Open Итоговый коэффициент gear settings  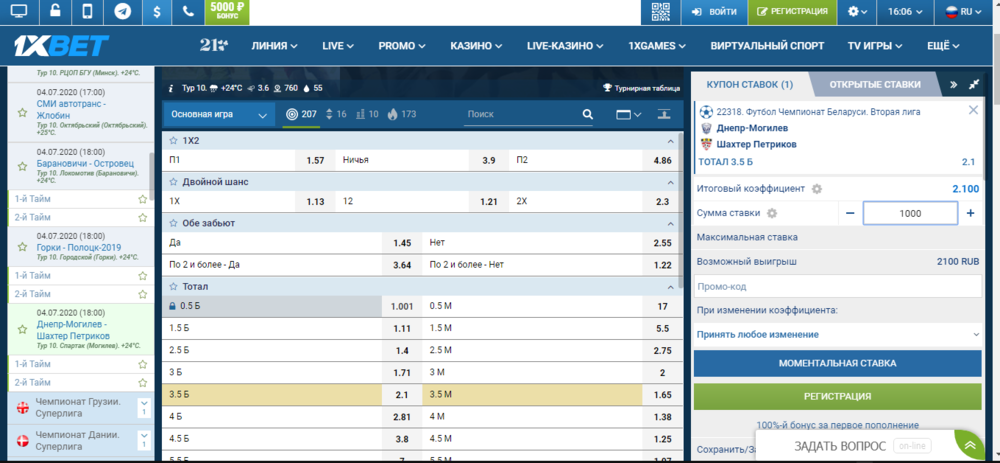[x=816, y=189]
